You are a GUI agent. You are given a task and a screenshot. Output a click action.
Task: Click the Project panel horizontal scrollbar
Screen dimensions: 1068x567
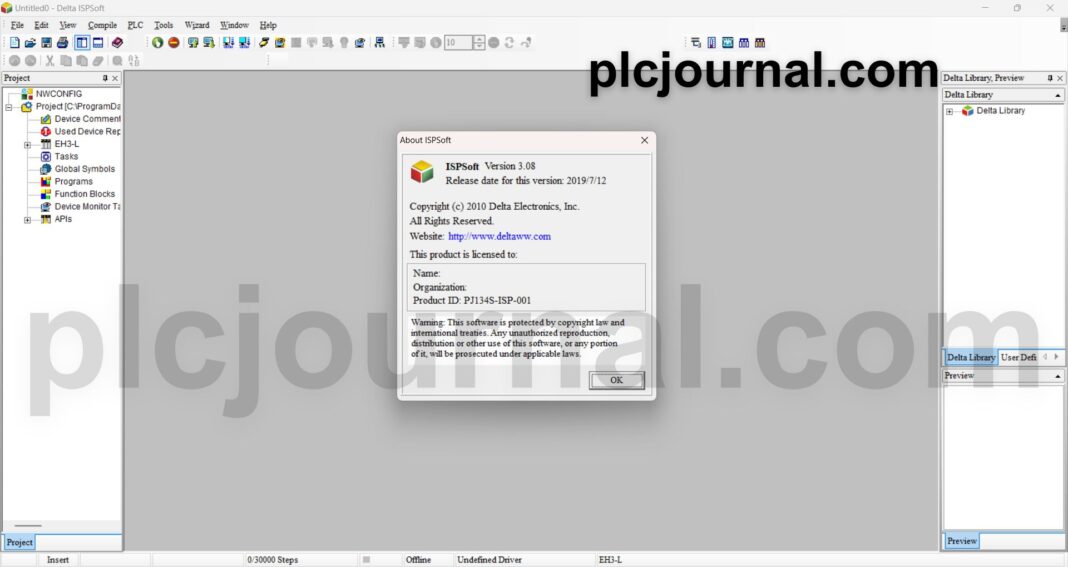28,526
